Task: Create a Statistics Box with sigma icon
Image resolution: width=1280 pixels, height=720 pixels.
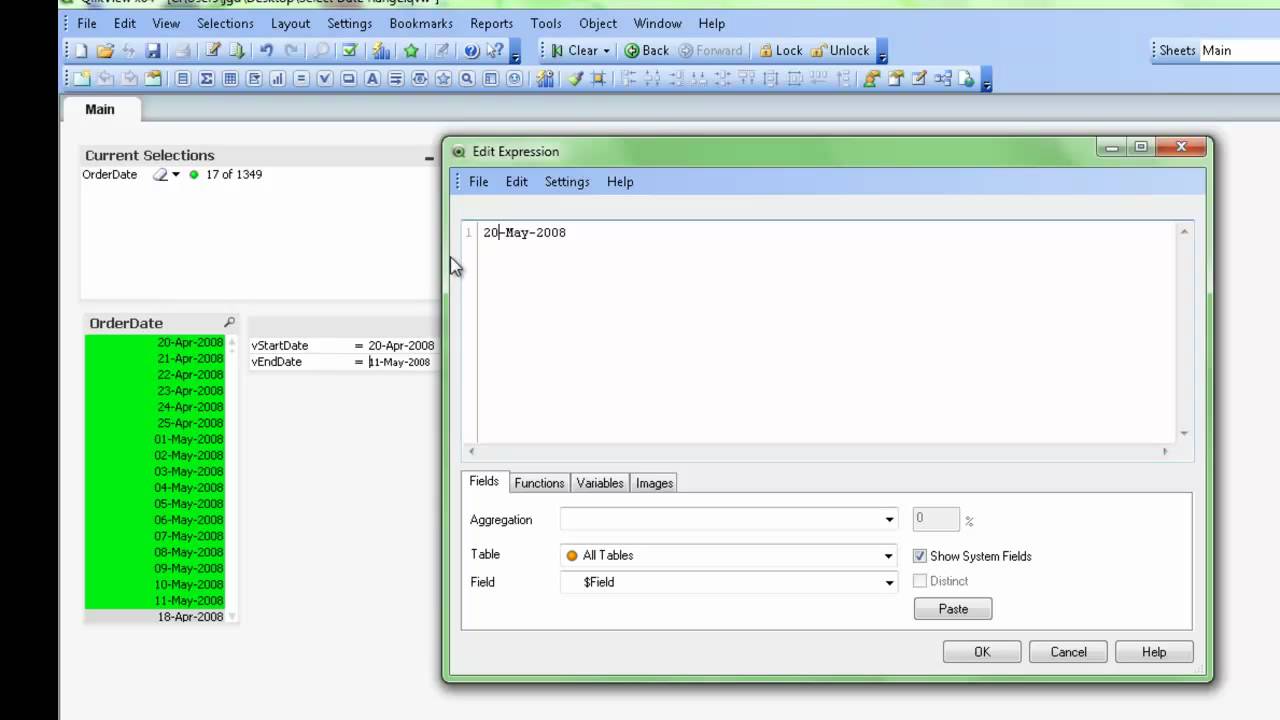Action: click(207, 79)
